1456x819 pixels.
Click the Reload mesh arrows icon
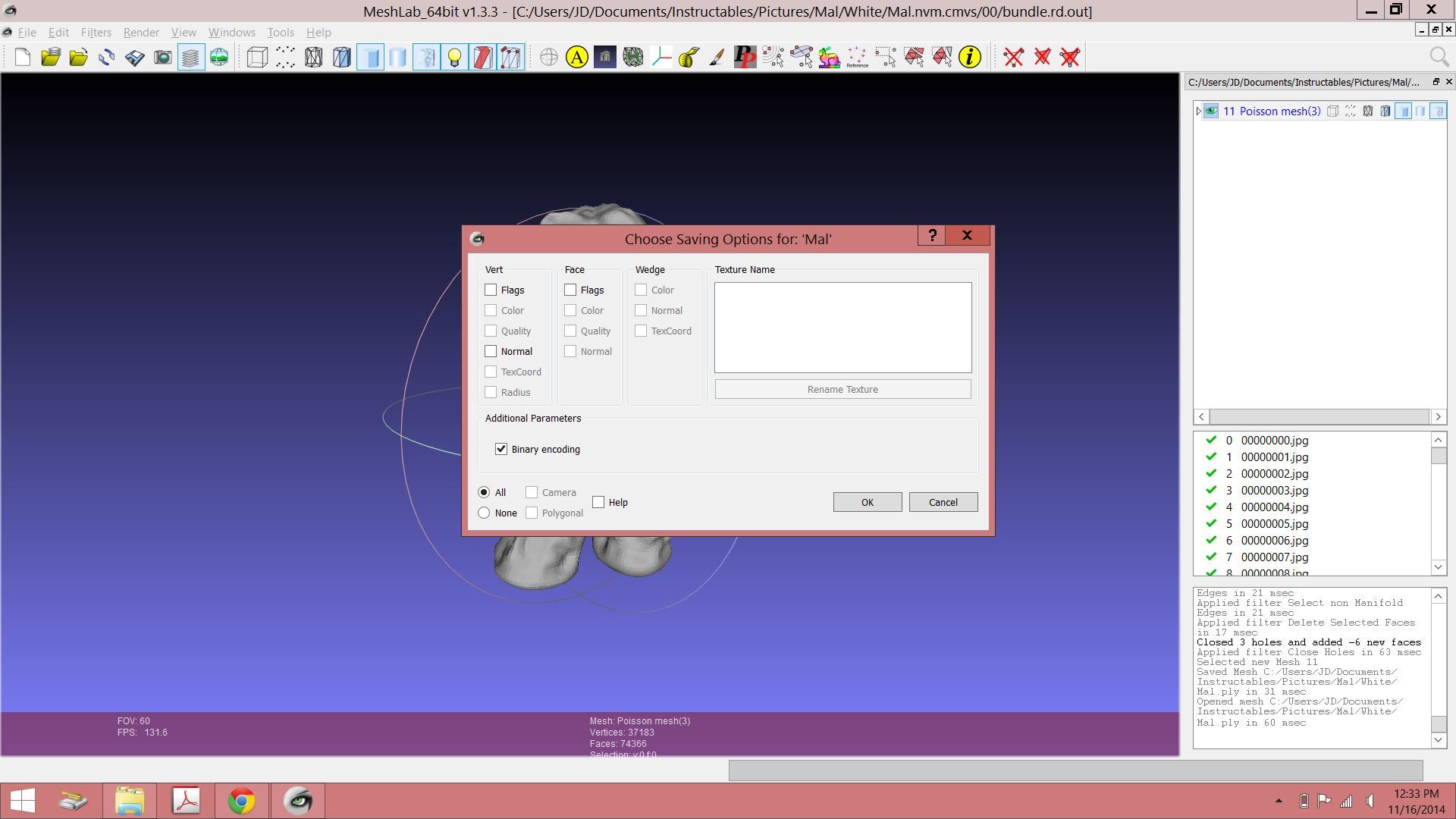[x=106, y=58]
